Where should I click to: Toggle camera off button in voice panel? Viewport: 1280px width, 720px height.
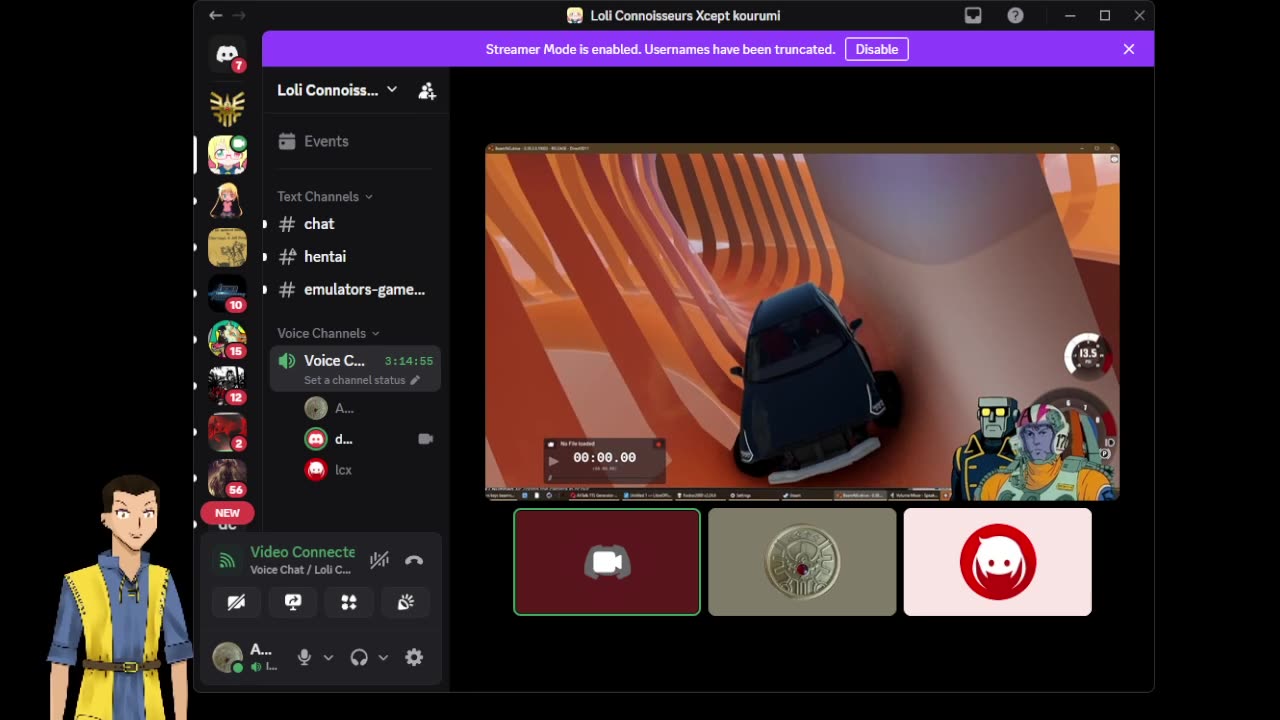pyautogui.click(x=236, y=602)
